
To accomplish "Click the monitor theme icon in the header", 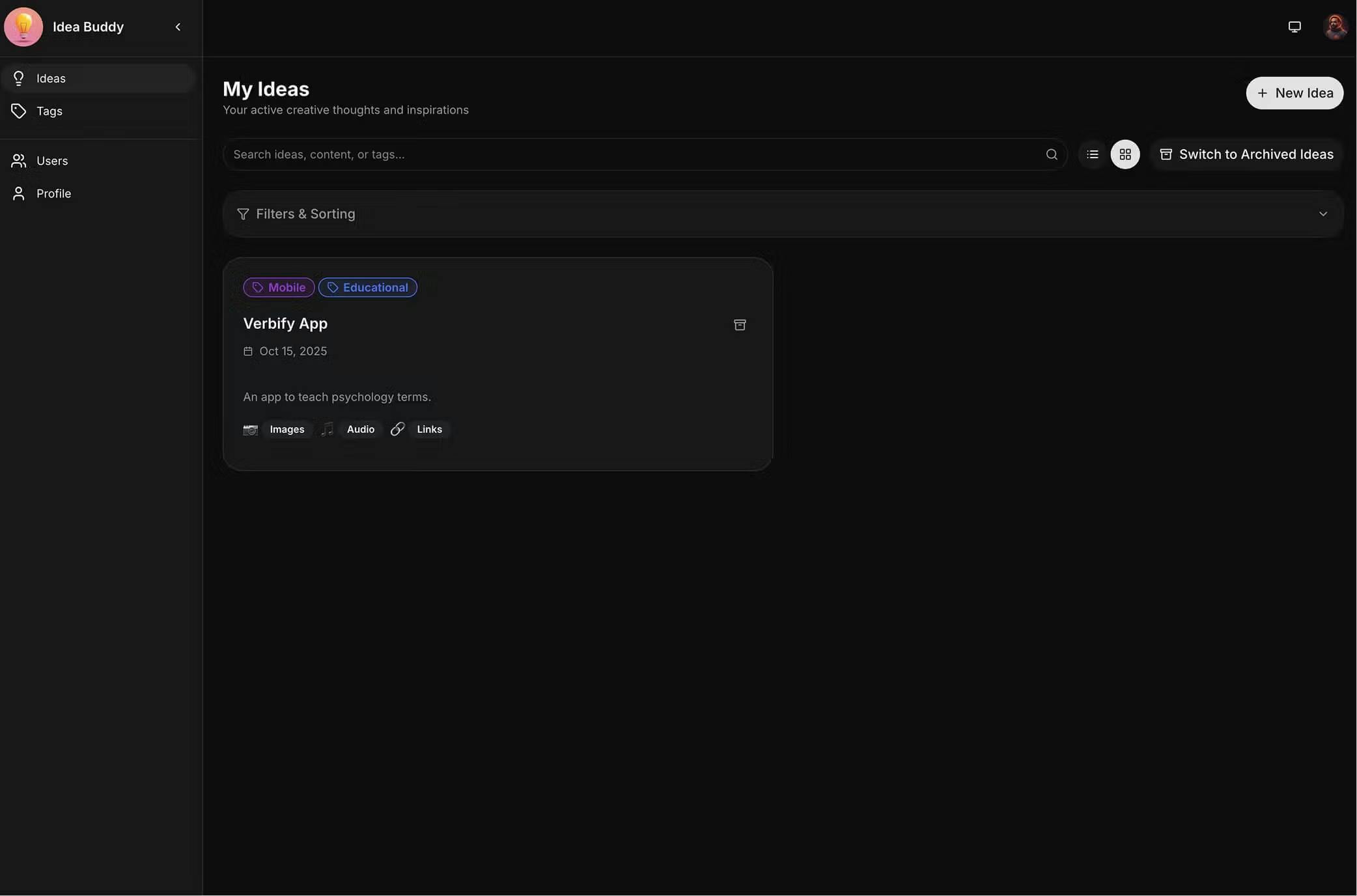I will (x=1294, y=27).
